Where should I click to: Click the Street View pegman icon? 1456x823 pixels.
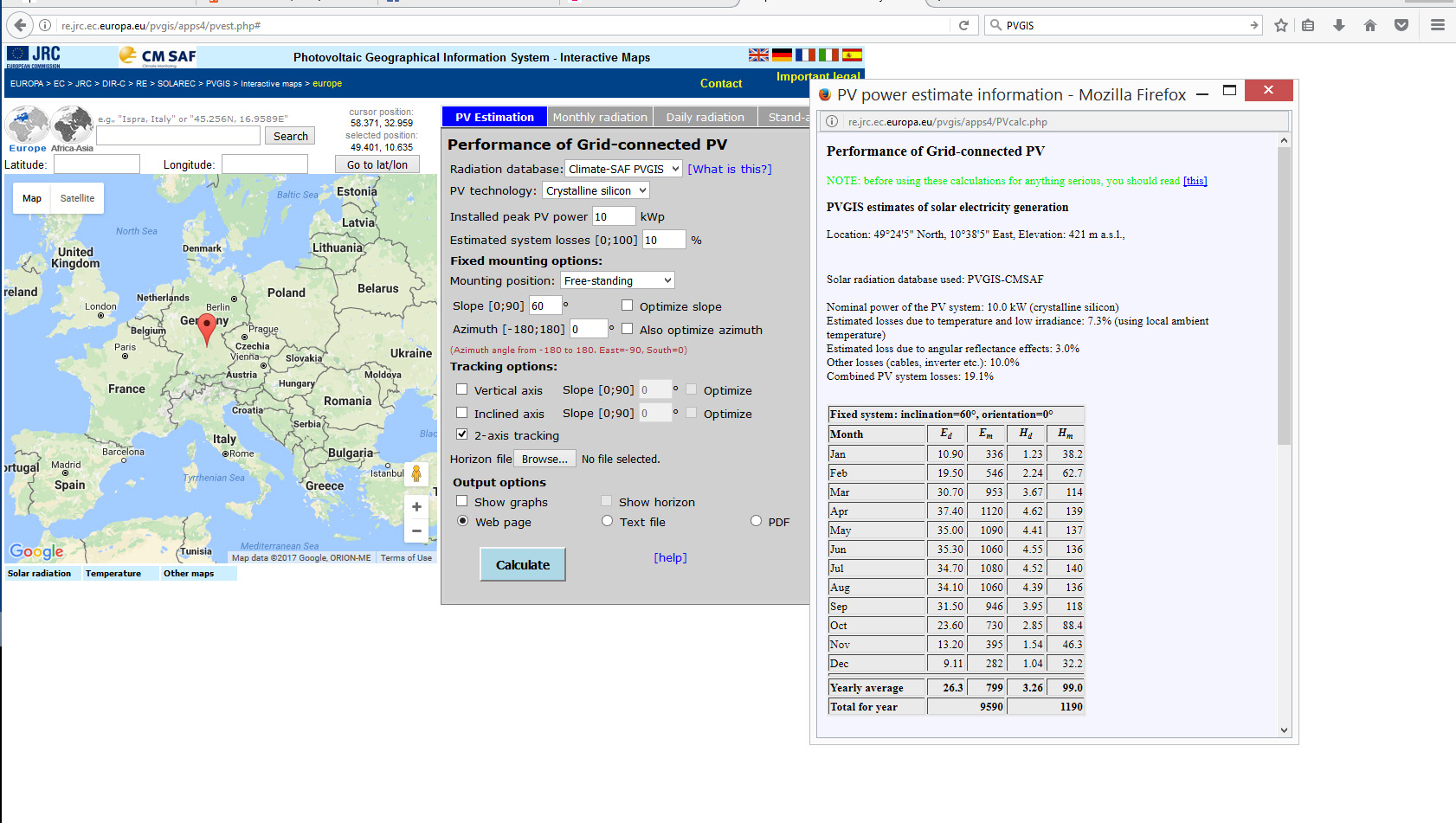[416, 473]
